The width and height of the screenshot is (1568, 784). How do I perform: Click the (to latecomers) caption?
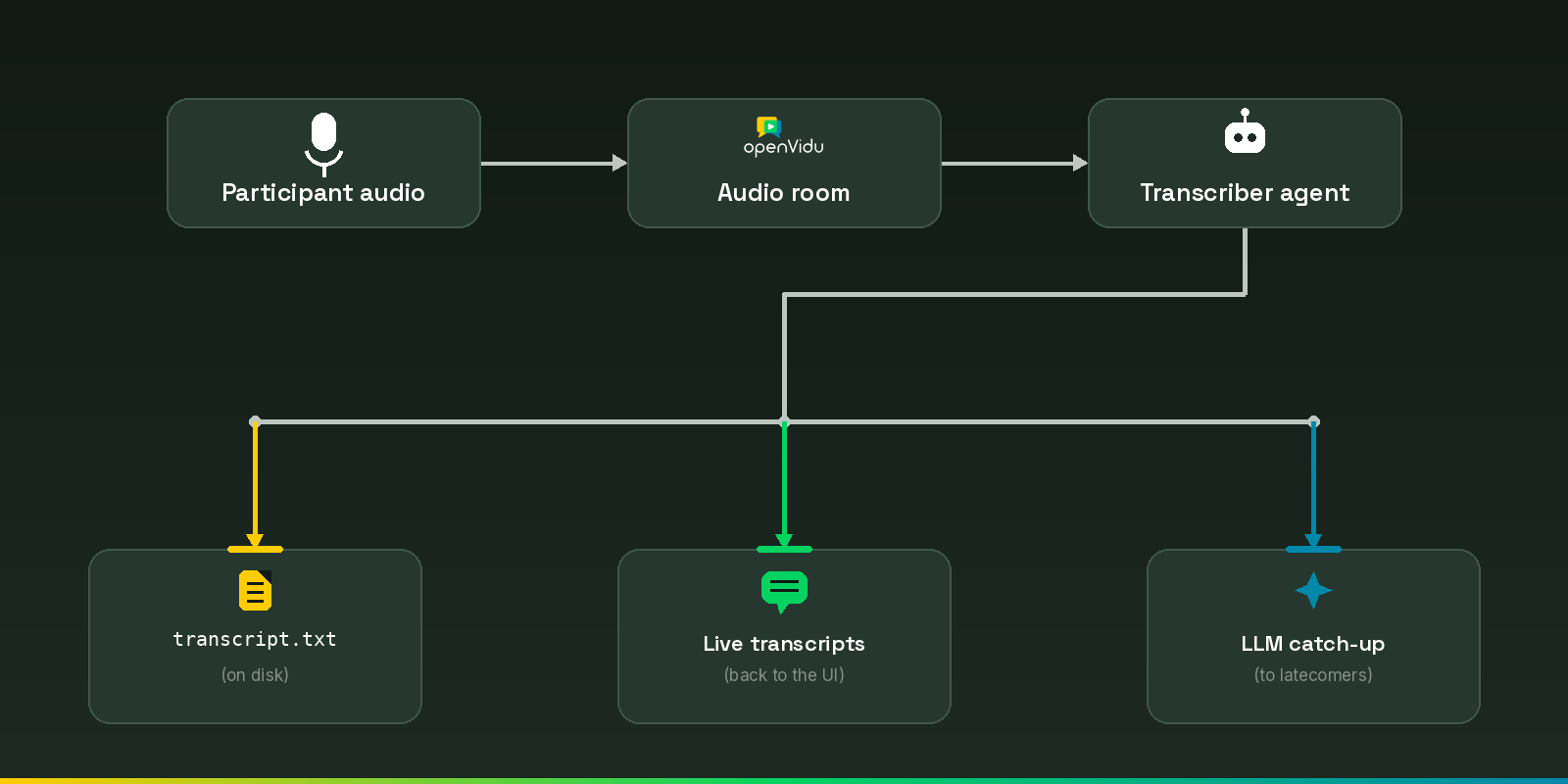tap(1313, 675)
